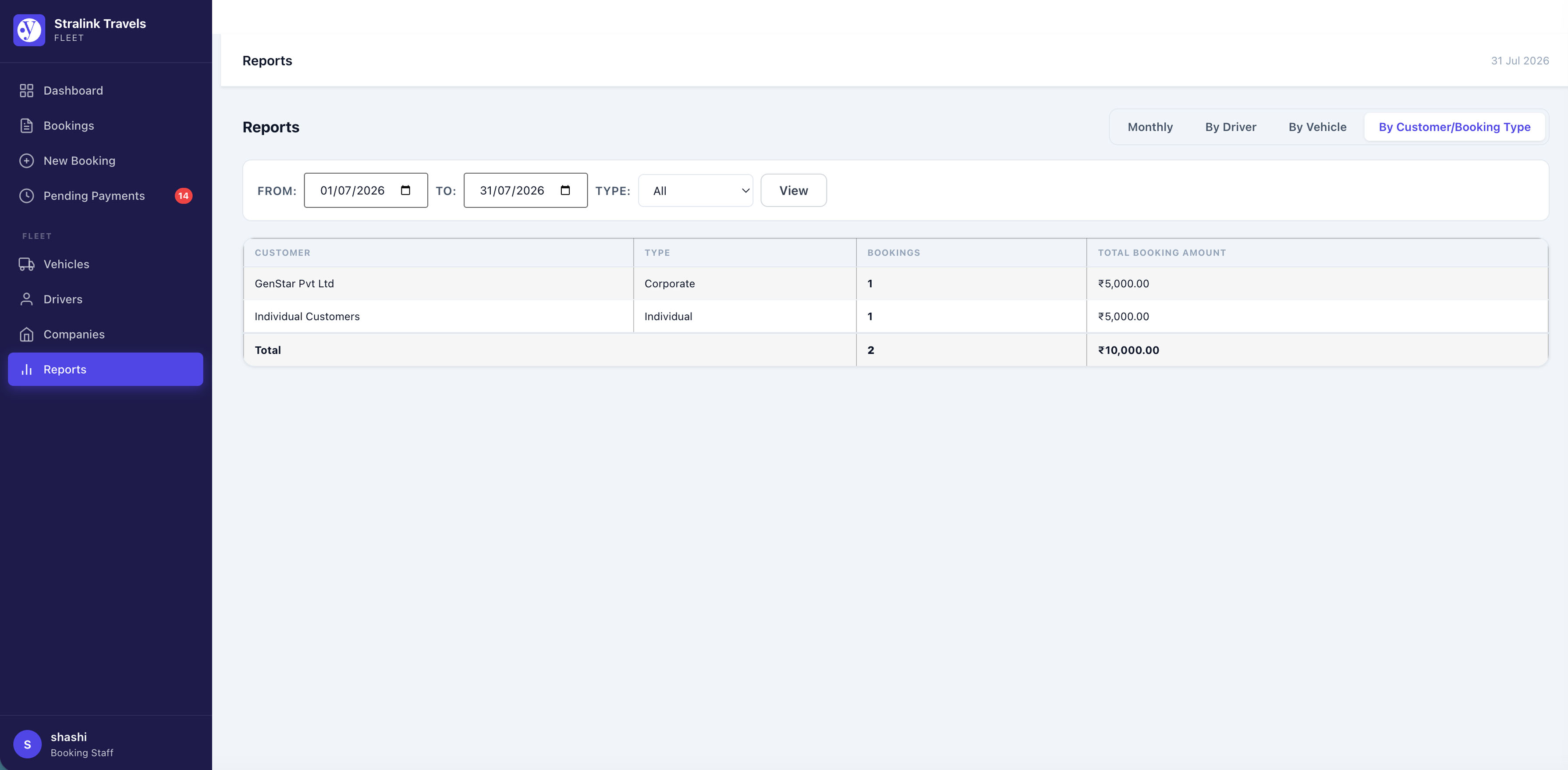Click the From date field 01/07/2026
Screen dimensions: 1568x770
point(366,190)
